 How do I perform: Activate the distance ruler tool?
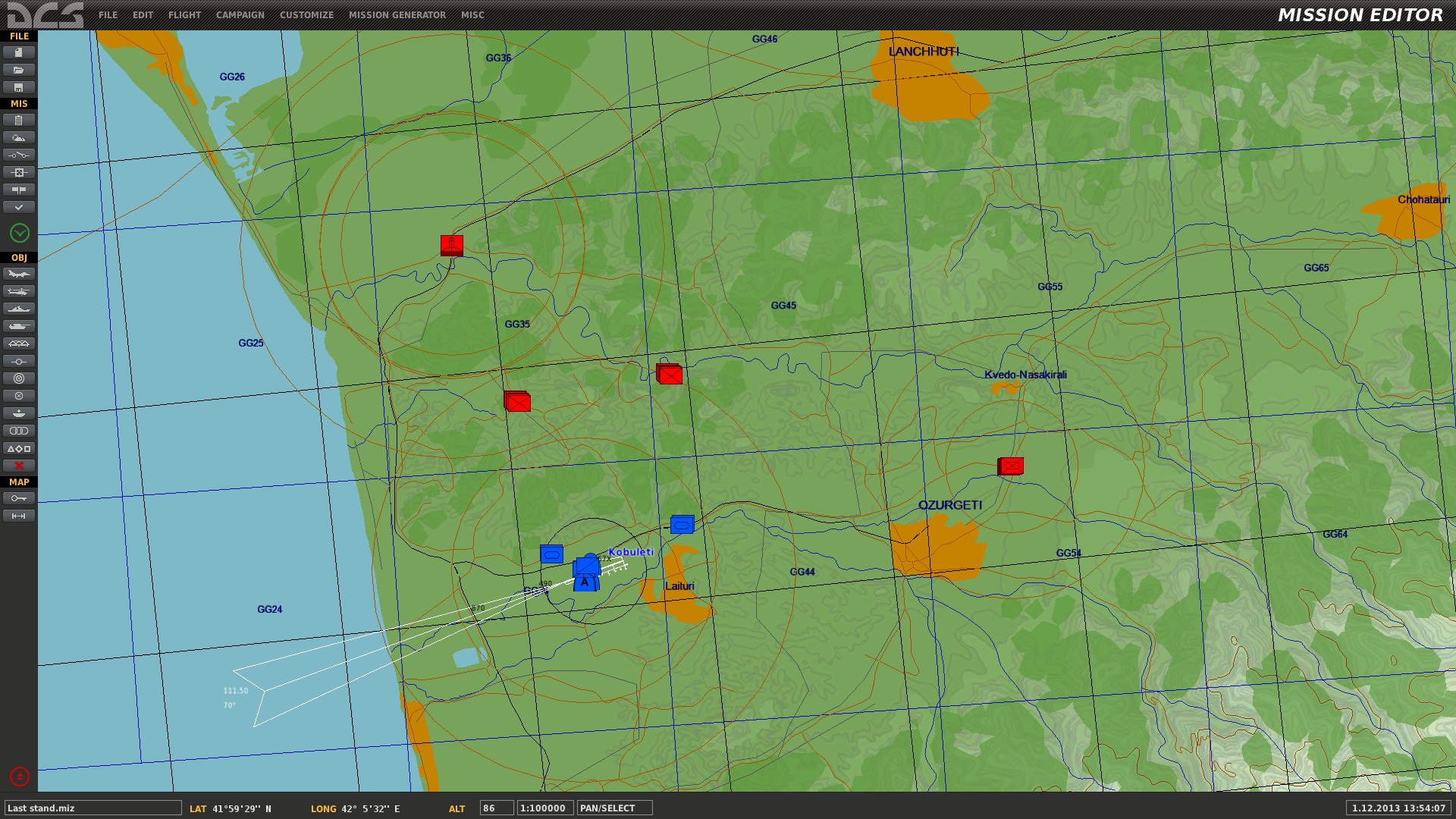tap(19, 516)
